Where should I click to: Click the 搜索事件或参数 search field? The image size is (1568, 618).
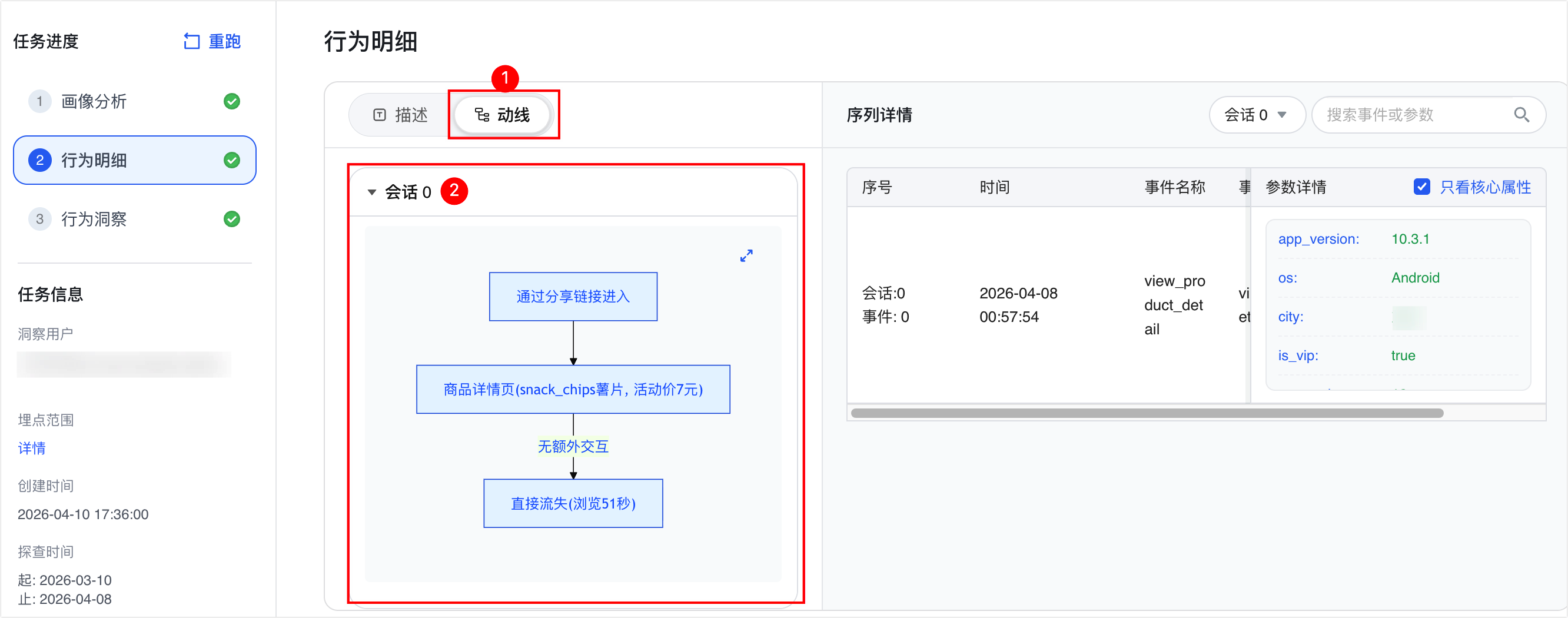(1428, 115)
